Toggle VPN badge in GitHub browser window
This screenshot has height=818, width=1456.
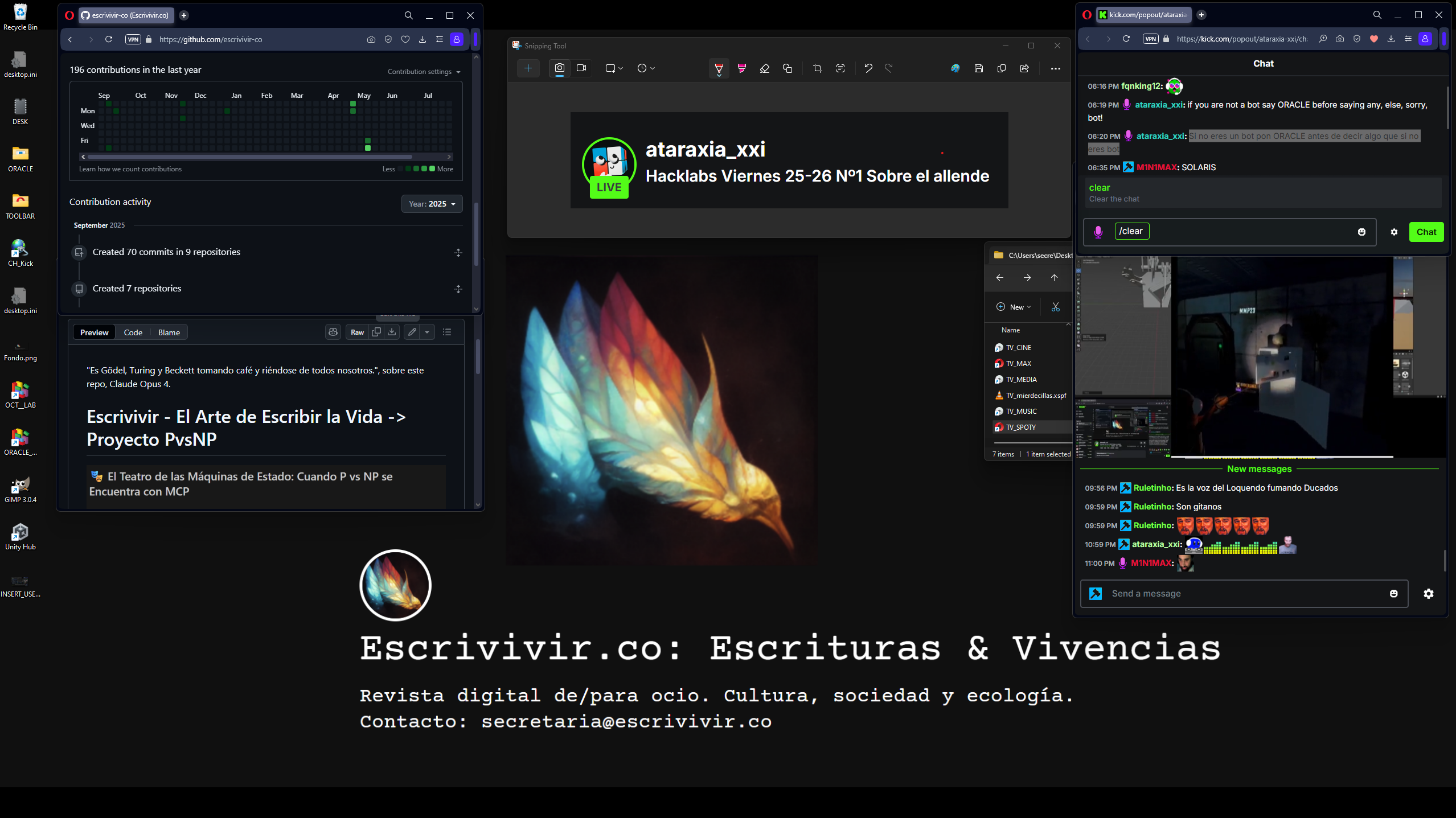[x=133, y=39]
